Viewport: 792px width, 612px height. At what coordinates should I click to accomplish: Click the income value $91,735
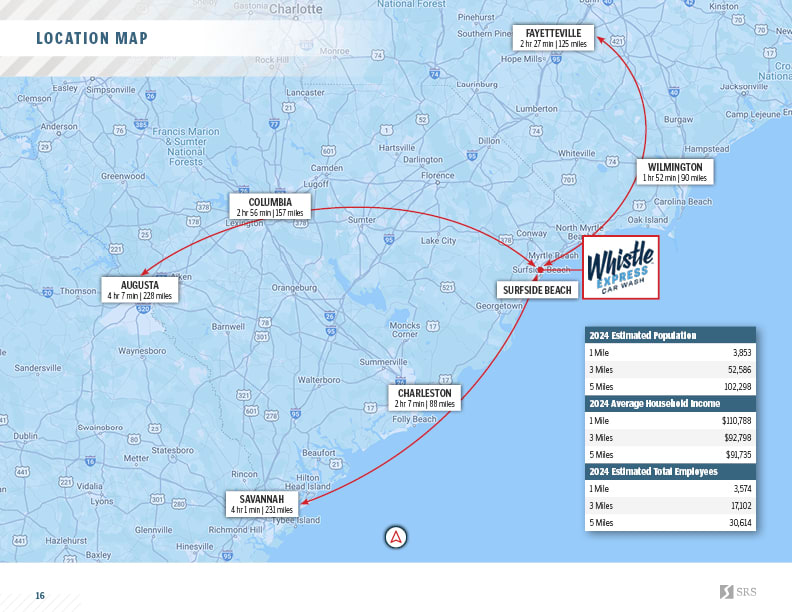(x=739, y=454)
